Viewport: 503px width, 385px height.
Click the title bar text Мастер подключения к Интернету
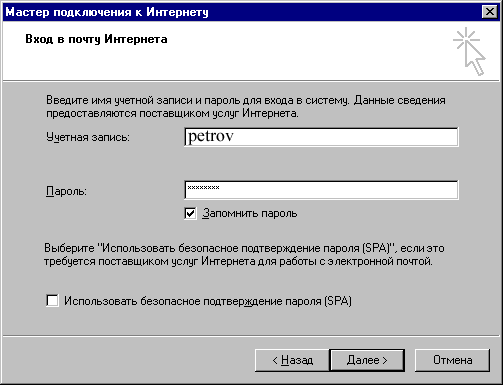click(x=107, y=12)
